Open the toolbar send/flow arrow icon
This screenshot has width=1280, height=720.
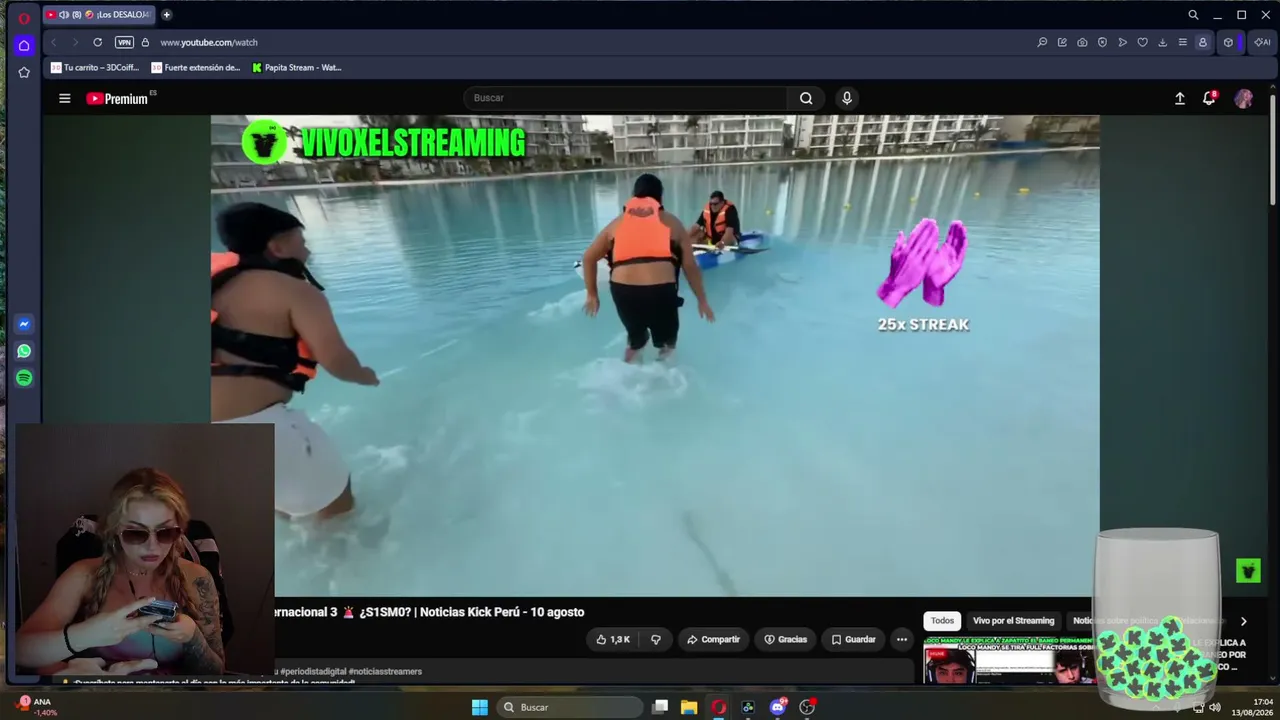1122,42
